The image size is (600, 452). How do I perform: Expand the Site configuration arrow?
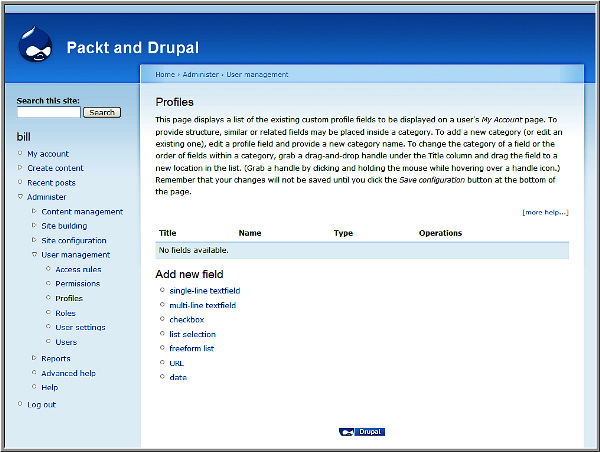point(34,240)
